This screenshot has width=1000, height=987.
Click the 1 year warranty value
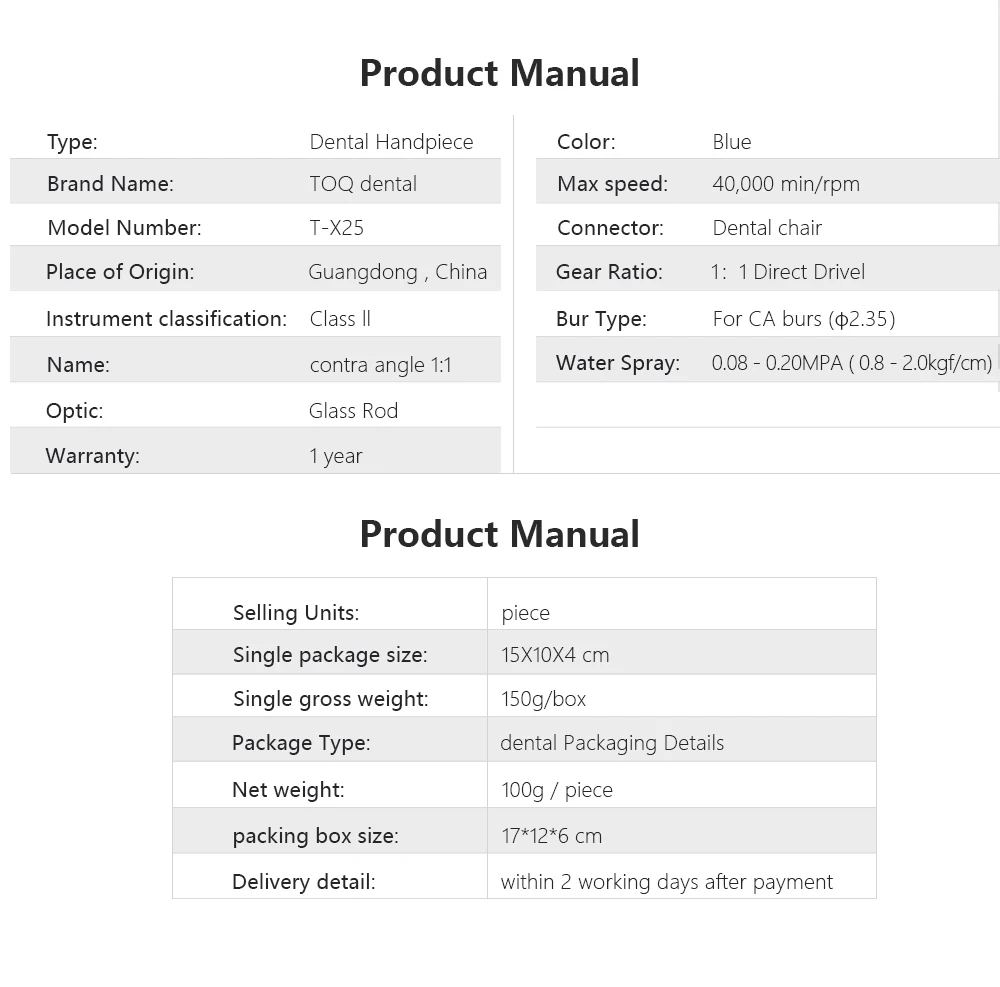(335, 456)
